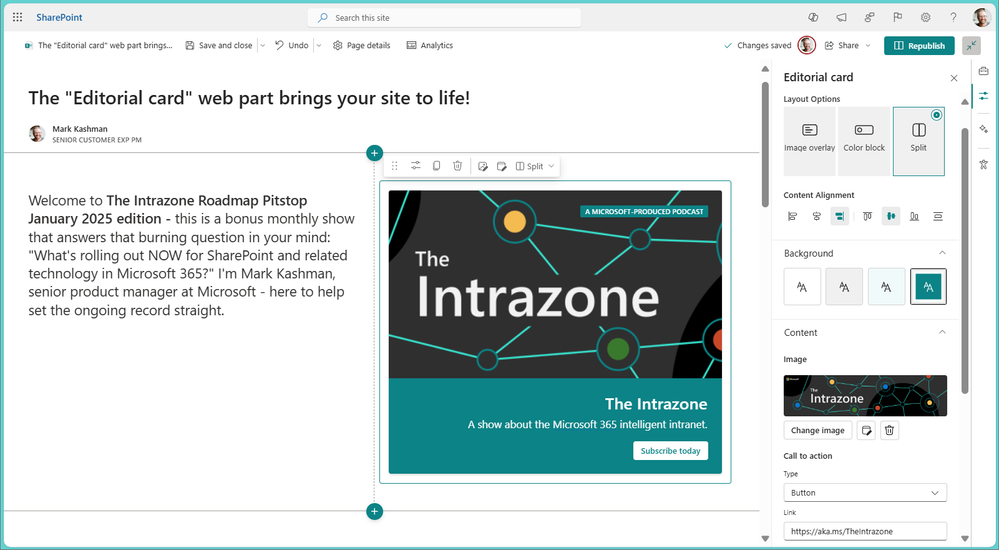Open the Undo dropdown arrow
Viewport: 999px width, 550px height.
[x=319, y=45]
